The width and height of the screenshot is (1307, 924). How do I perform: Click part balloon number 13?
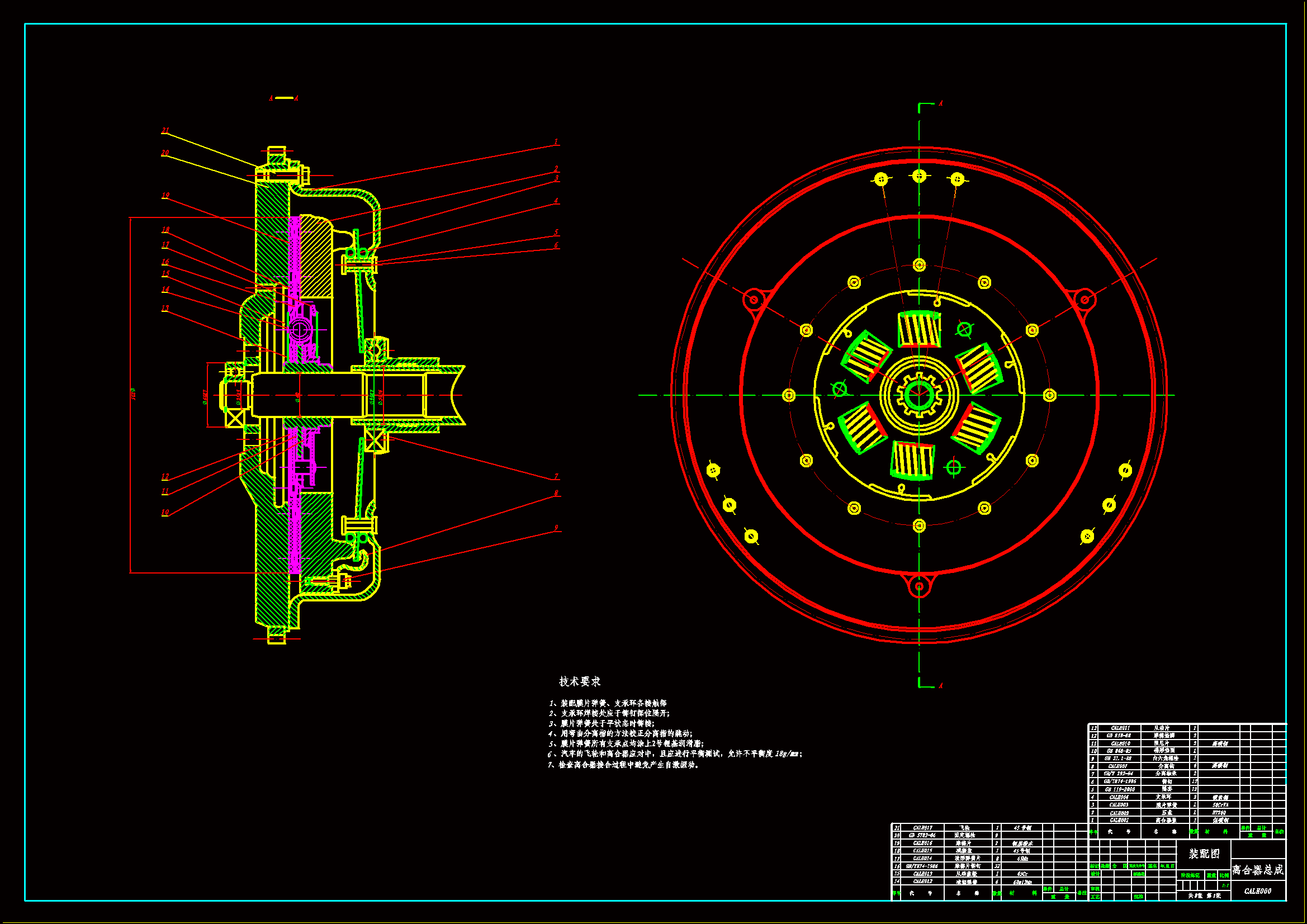coord(165,308)
